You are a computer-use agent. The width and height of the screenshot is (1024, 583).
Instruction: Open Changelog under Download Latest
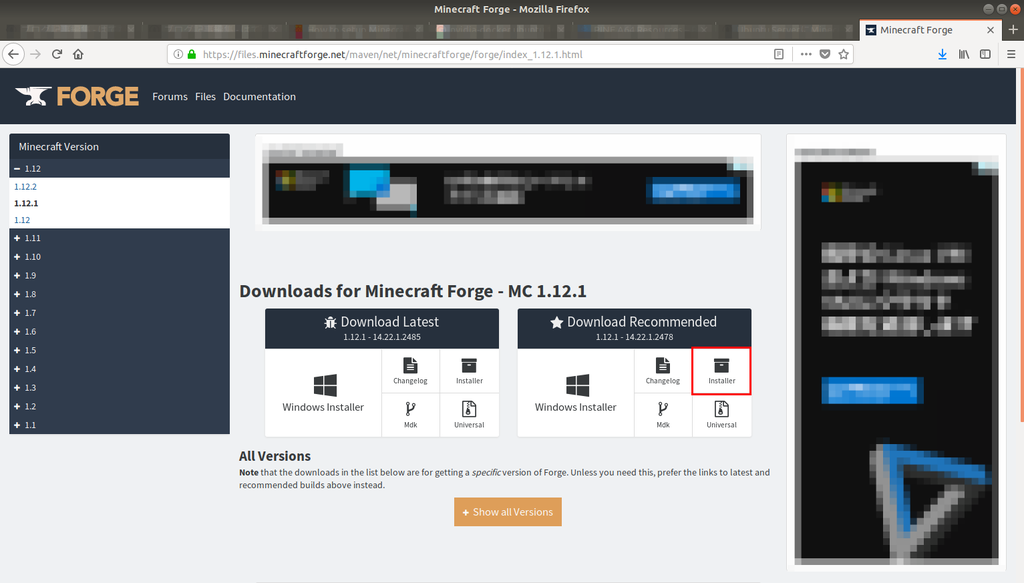point(410,371)
